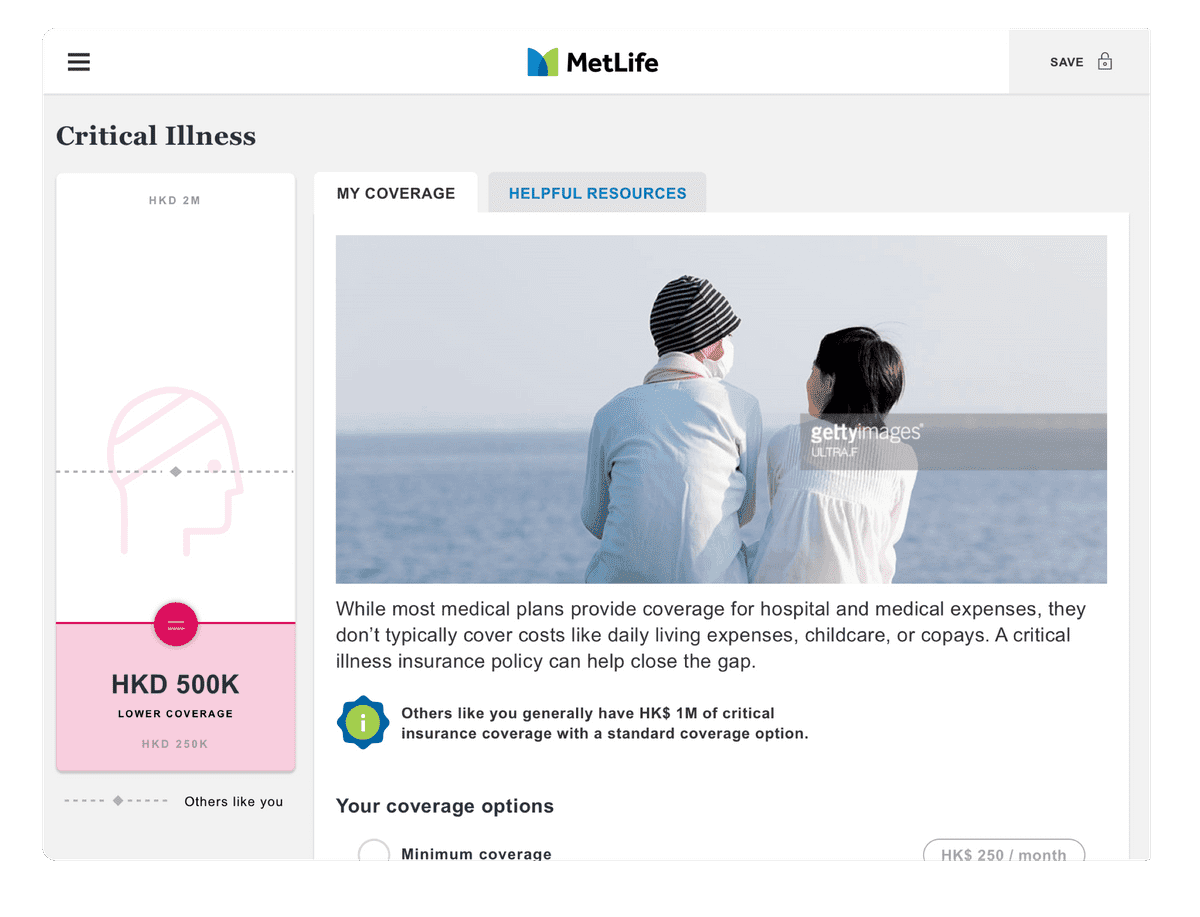The width and height of the screenshot is (1200, 917).
Task: Click the diamond icon in the legend
Action: 118,801
